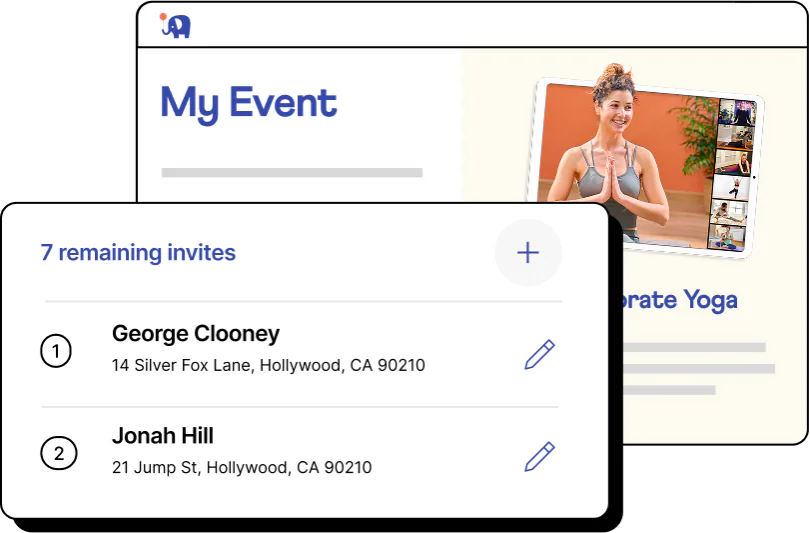Edit Jonah Hill's invite with pencil icon
This screenshot has width=810, height=533.
pyautogui.click(x=539, y=457)
